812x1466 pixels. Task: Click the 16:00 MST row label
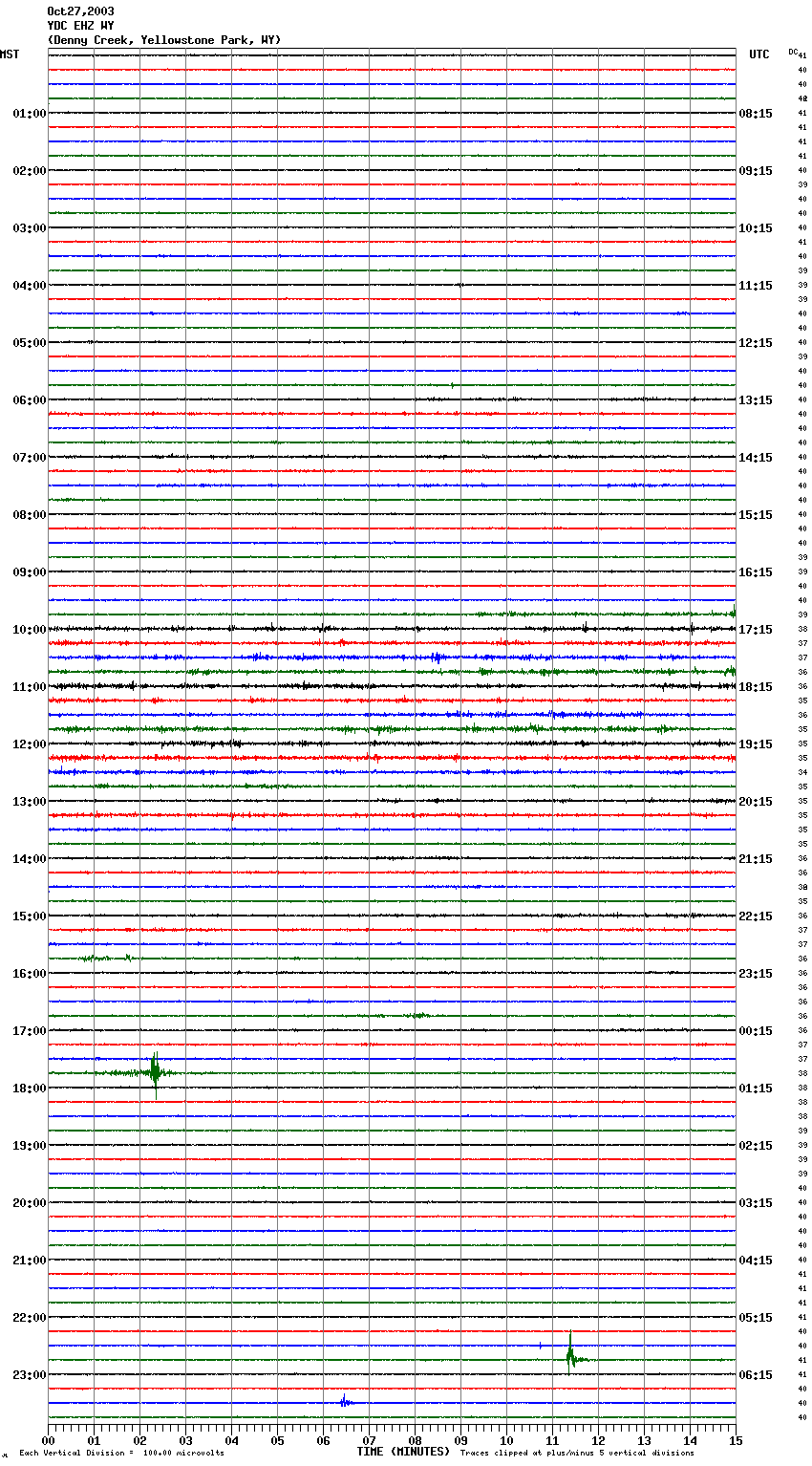(x=30, y=974)
